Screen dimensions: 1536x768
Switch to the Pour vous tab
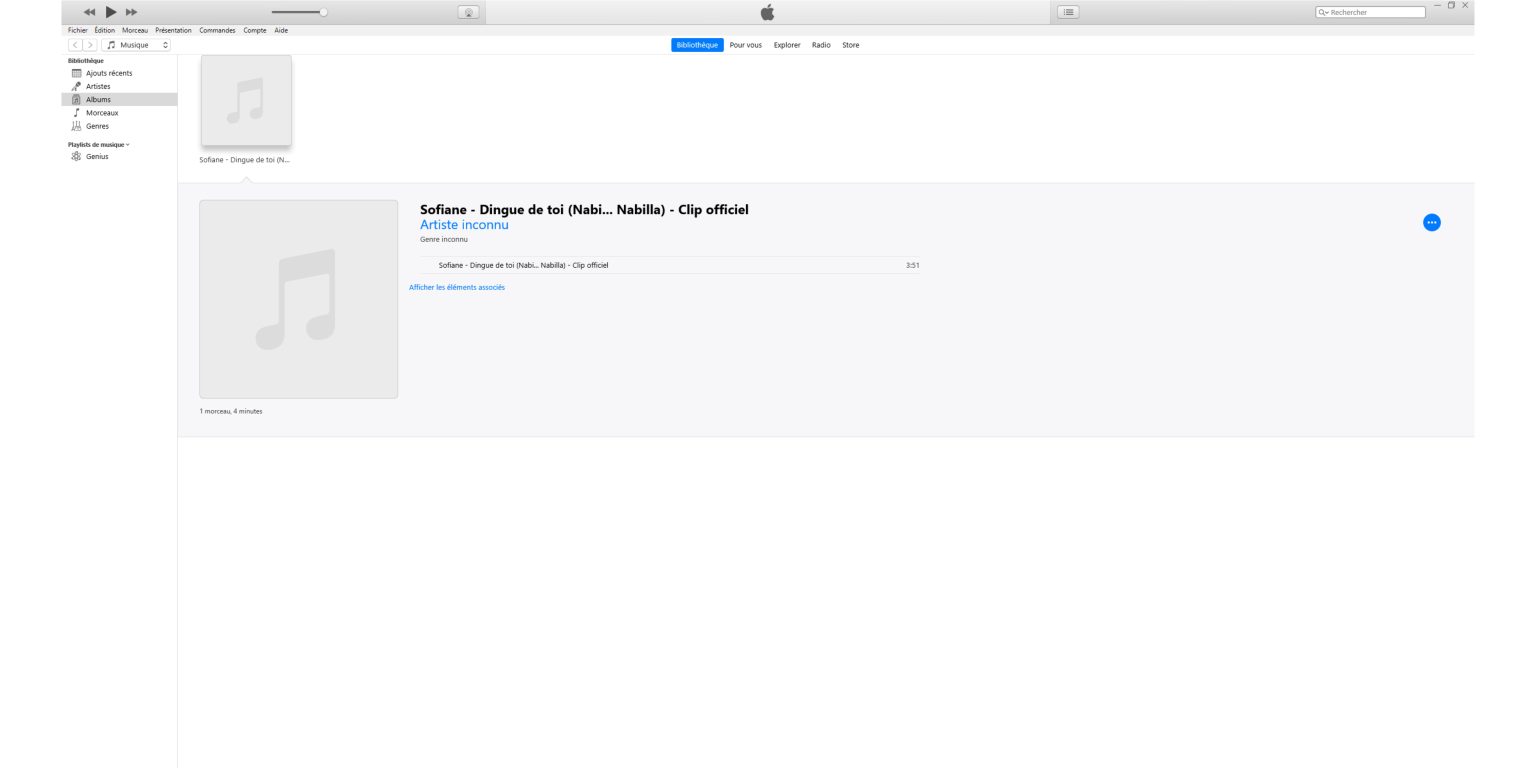[x=746, y=45]
